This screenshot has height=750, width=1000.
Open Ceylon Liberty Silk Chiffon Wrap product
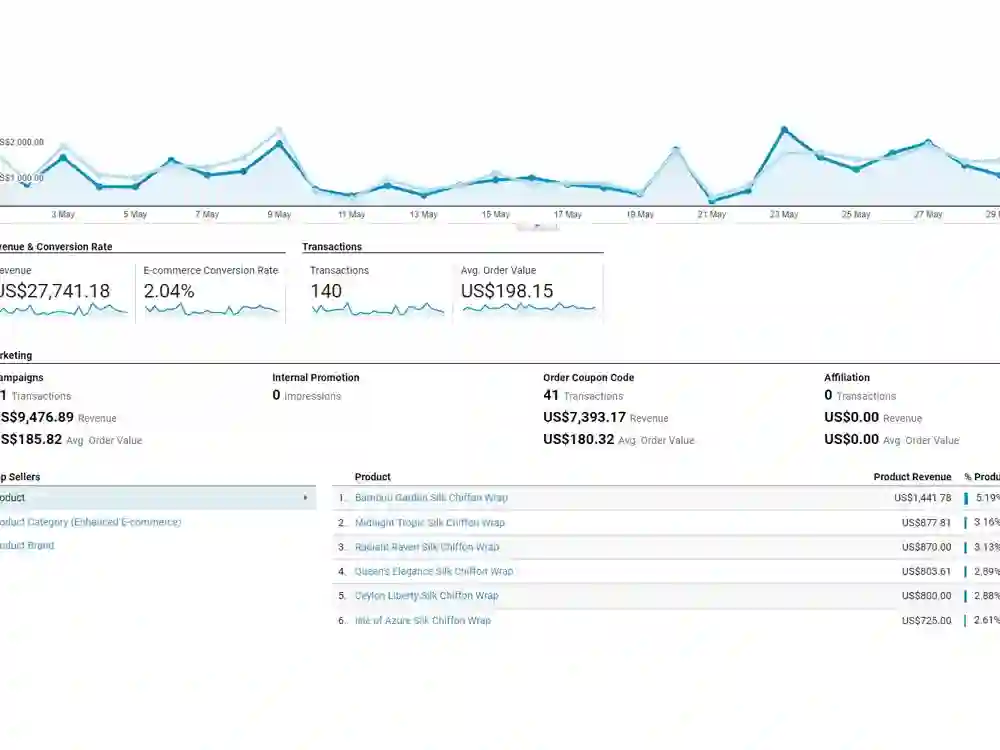point(427,595)
